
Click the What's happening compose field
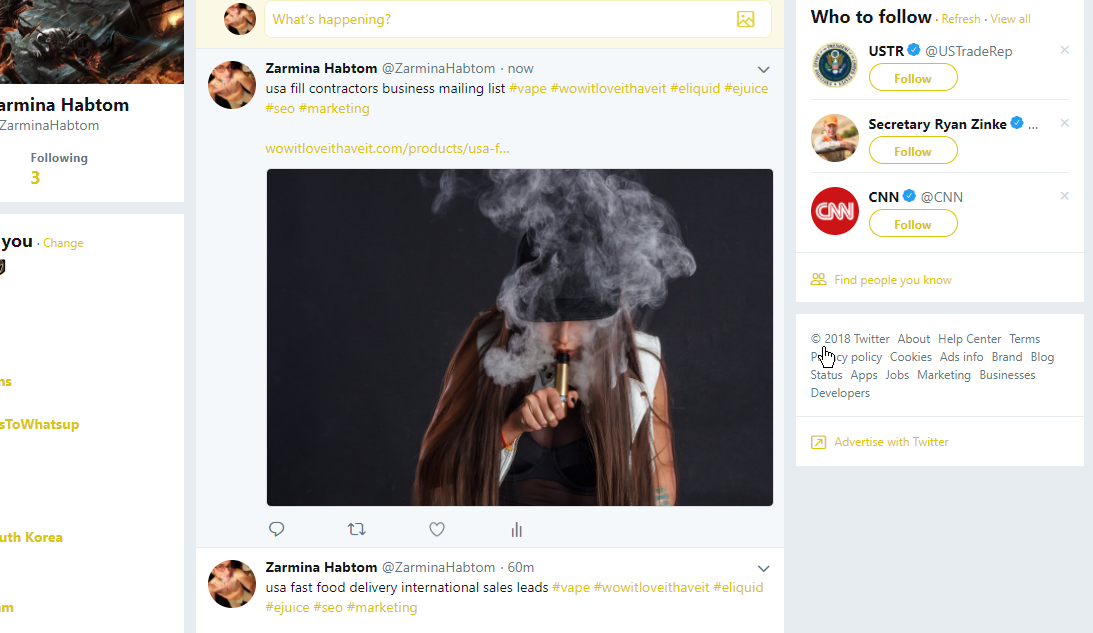click(x=500, y=19)
